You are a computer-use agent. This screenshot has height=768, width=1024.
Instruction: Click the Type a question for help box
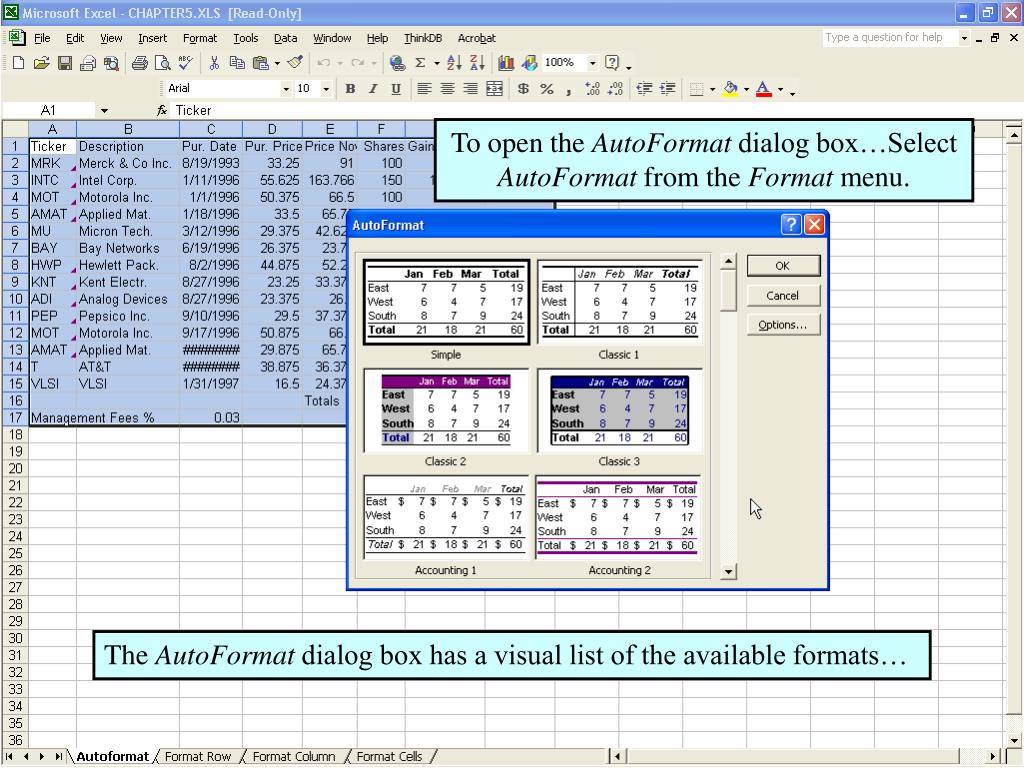coord(890,38)
